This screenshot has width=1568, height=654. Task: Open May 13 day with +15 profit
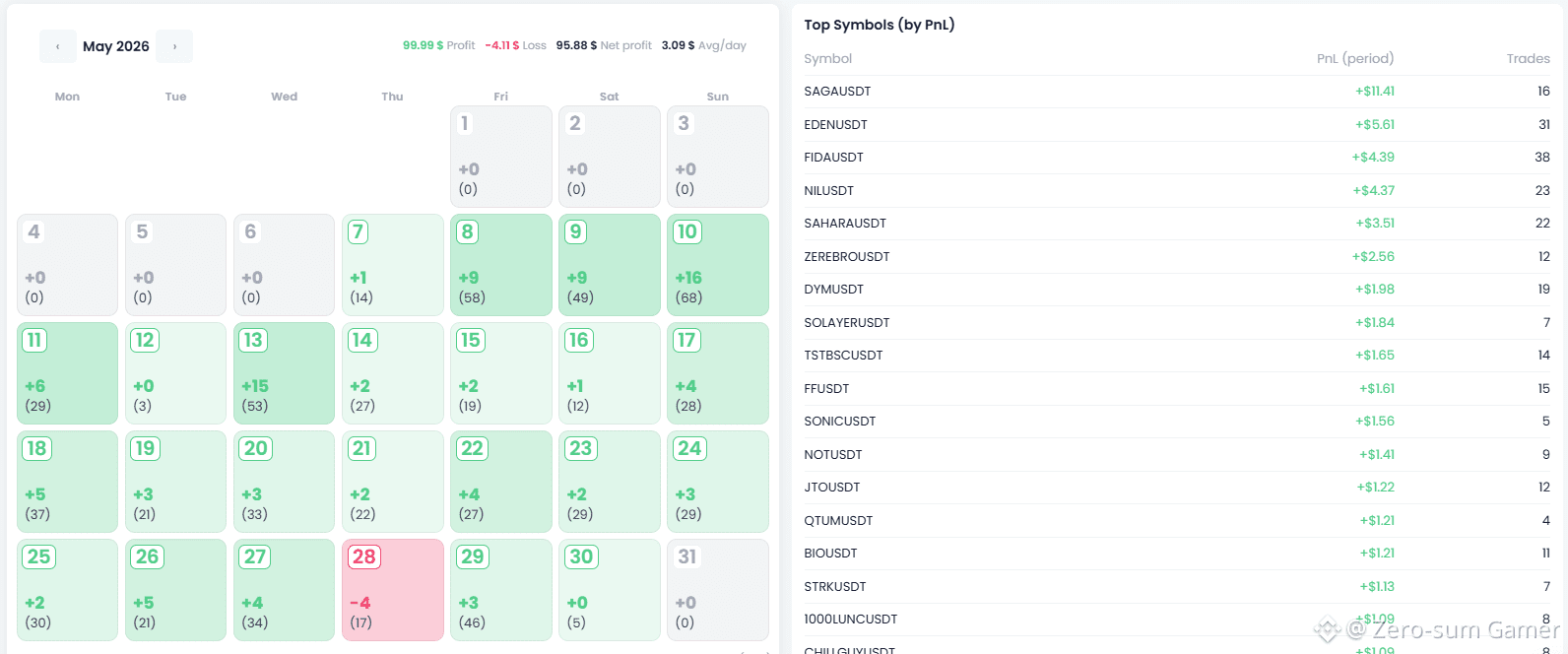tap(285, 373)
